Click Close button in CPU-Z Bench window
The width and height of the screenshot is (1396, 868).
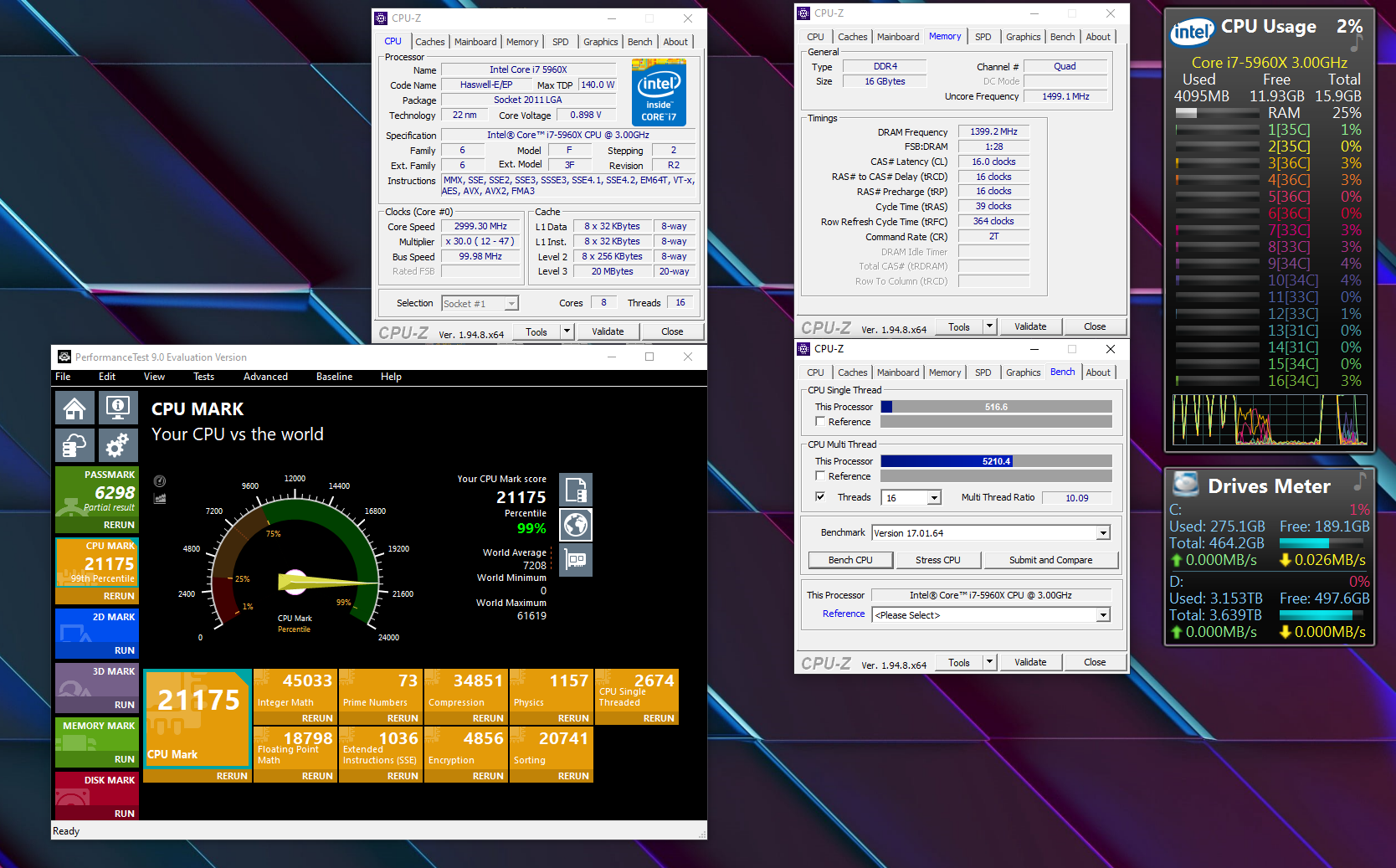pyautogui.click(x=1095, y=662)
